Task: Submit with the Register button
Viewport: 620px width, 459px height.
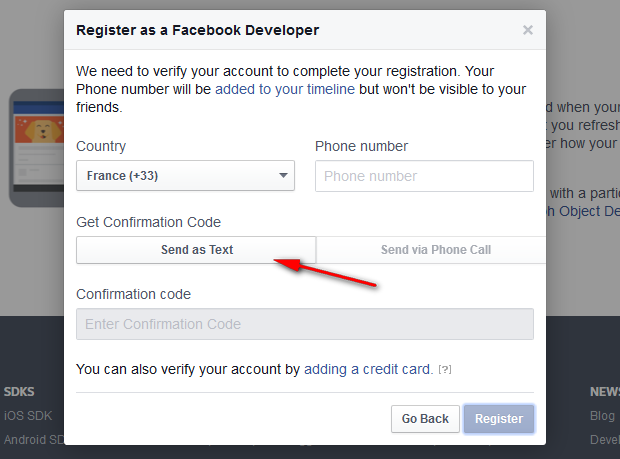Action: coord(498,419)
